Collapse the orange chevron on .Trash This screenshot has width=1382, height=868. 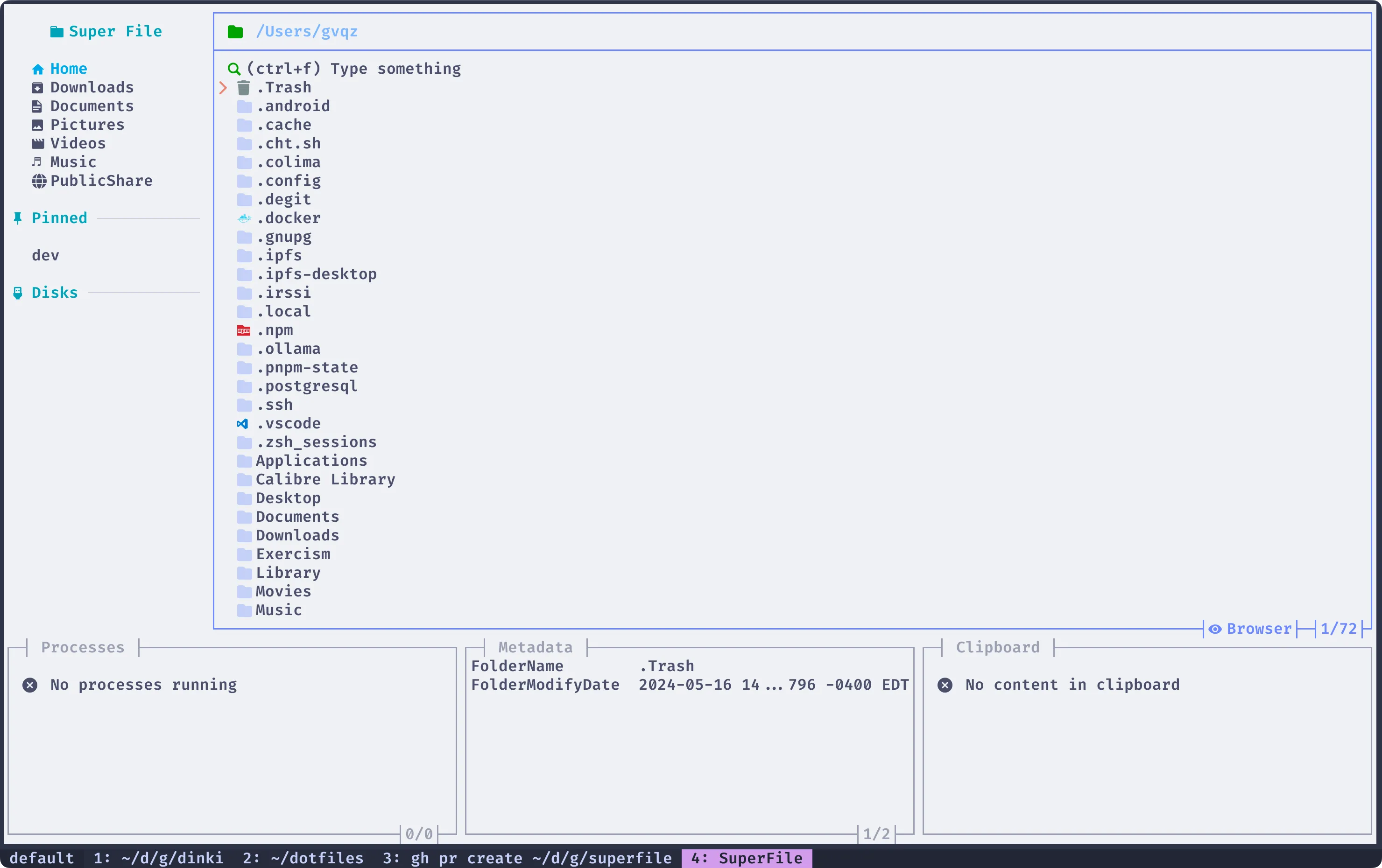[223, 87]
